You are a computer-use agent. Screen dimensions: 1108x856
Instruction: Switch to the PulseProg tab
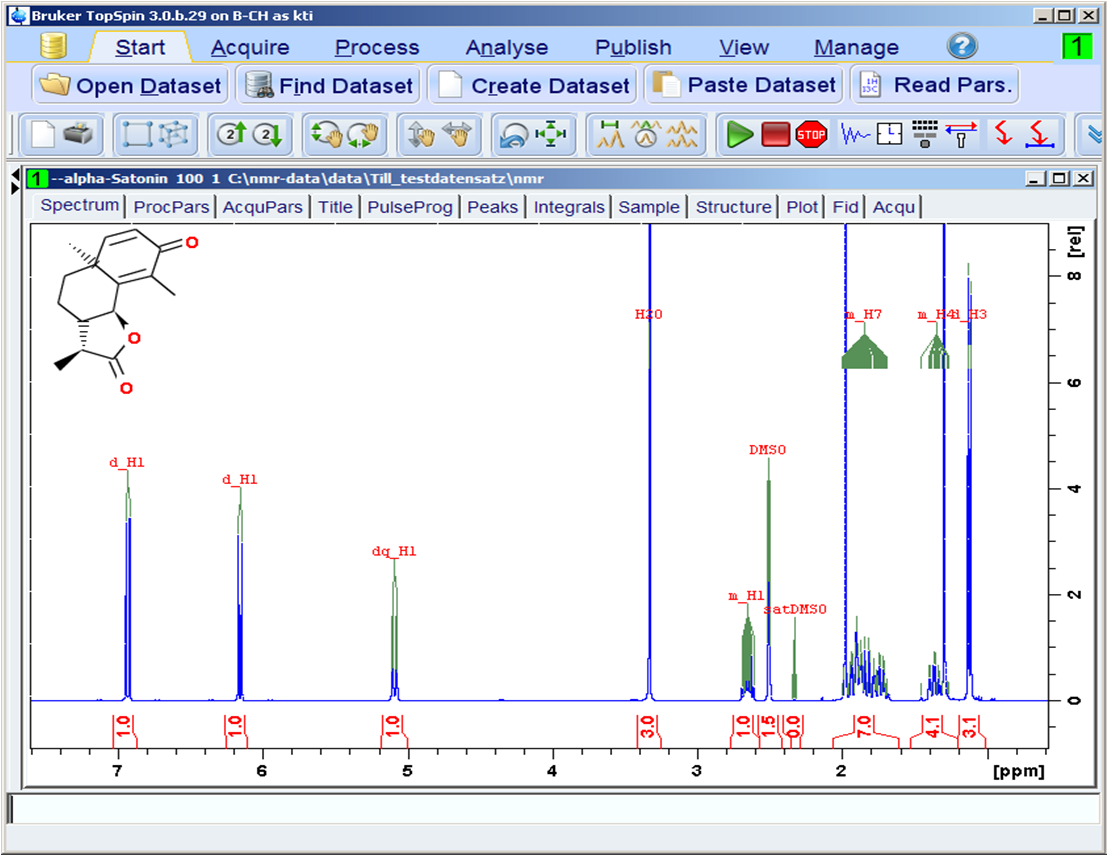[409, 207]
